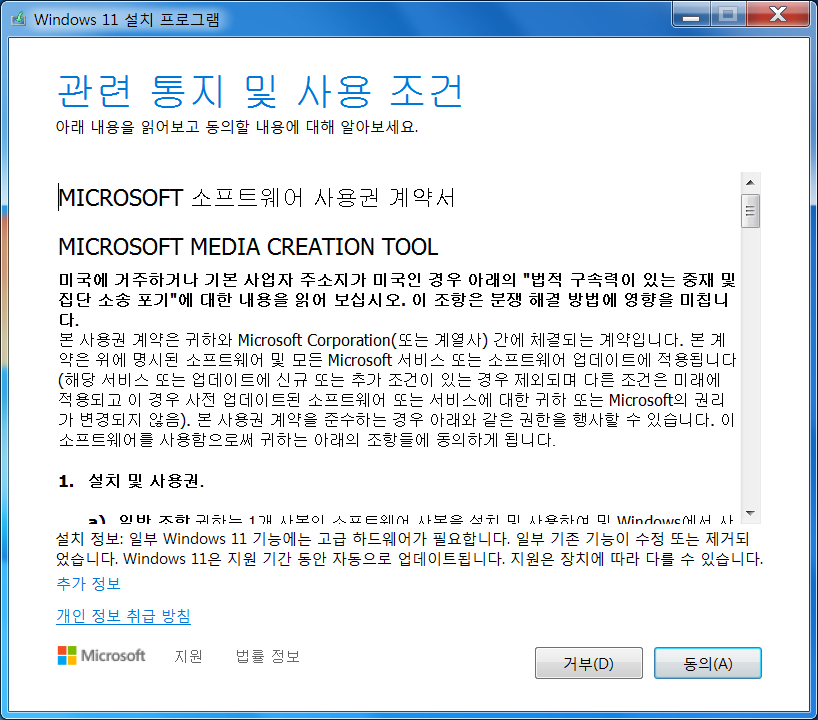Click the license scrollbar up arrow
818x720 pixels.
pyautogui.click(x=750, y=182)
